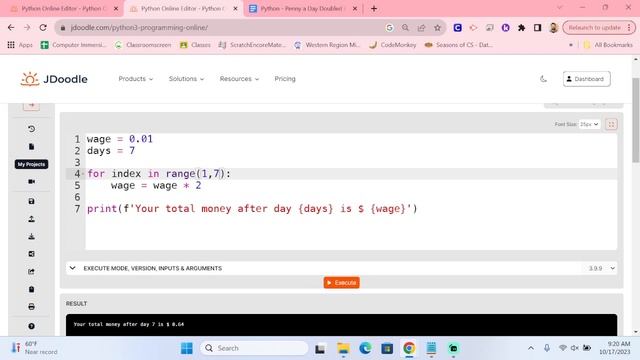This screenshot has height=360, width=640.
Task: Open the Products dropdown menu
Action: tap(136, 79)
